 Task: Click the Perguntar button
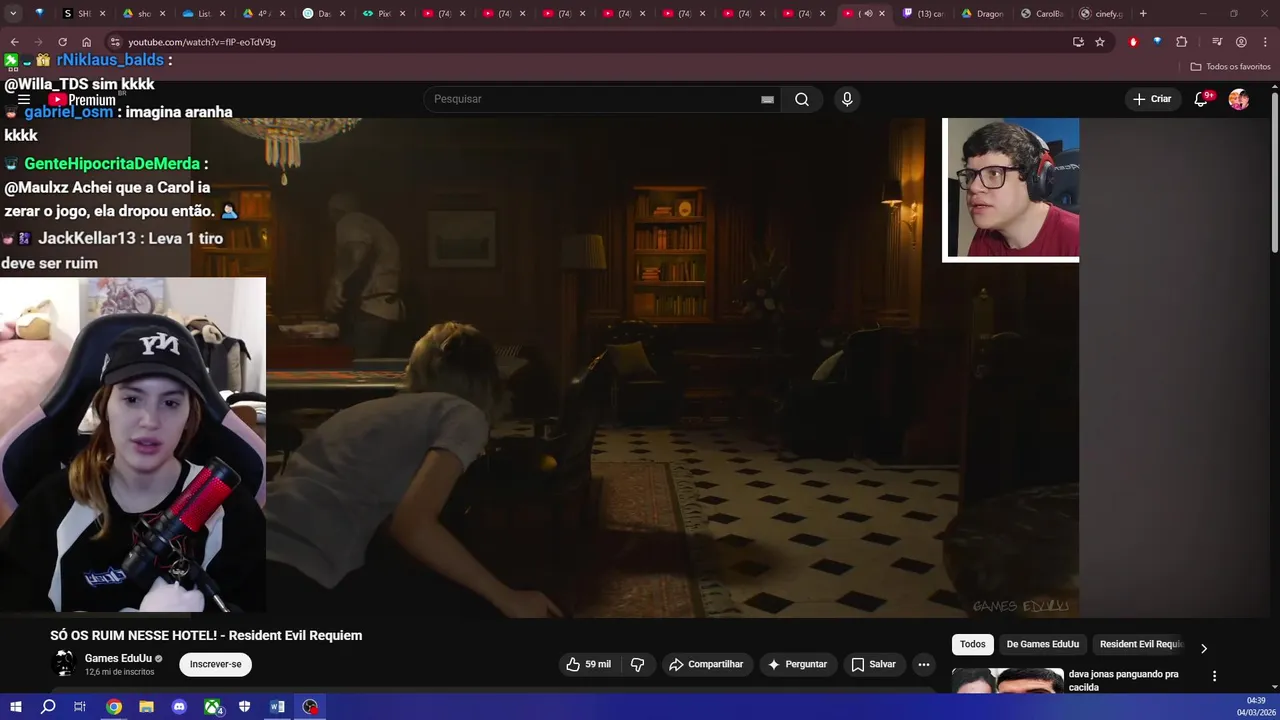pos(797,664)
